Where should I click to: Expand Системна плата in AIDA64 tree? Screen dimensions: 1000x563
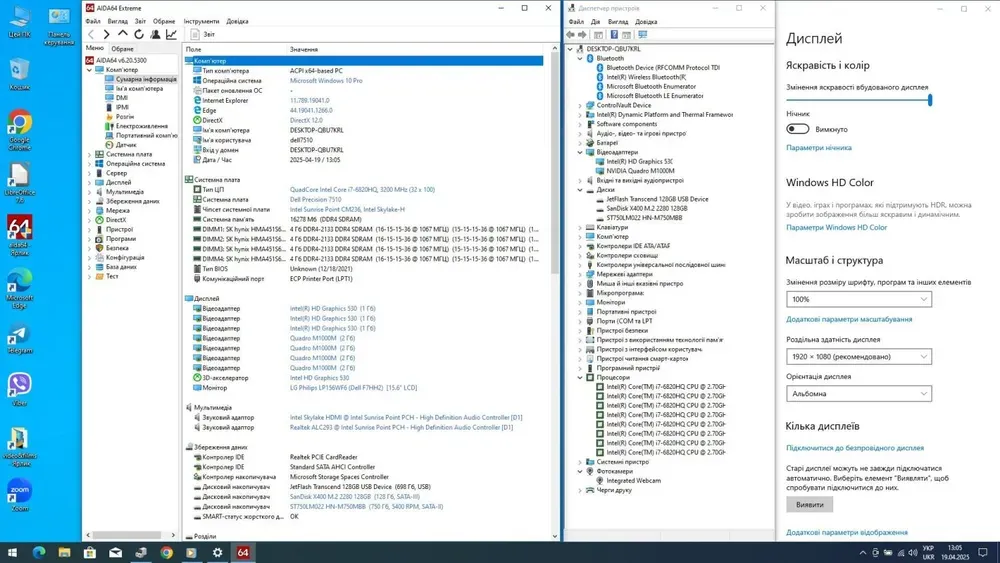[x=90, y=154]
